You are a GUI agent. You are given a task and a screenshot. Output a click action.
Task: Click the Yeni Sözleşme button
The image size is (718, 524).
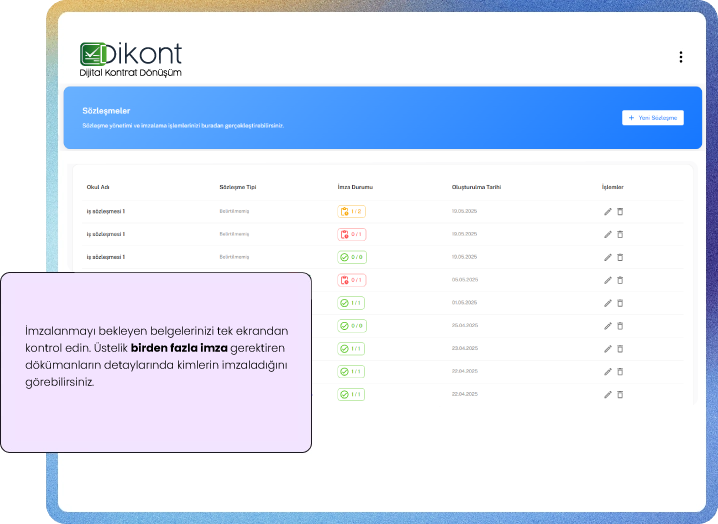coord(653,117)
